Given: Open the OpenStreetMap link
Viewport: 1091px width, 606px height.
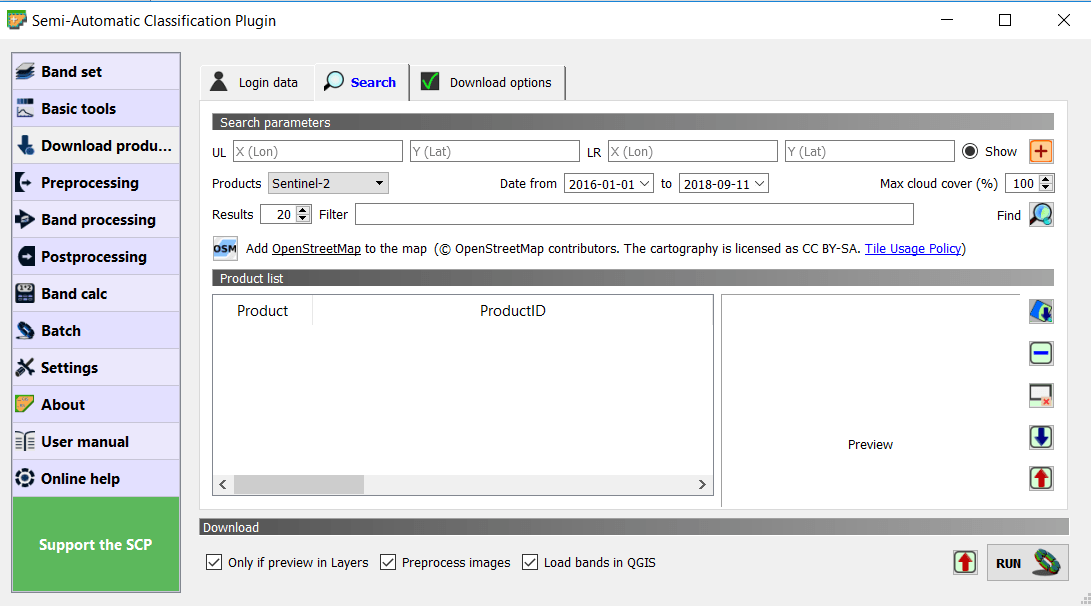Looking at the screenshot, I should [x=317, y=248].
